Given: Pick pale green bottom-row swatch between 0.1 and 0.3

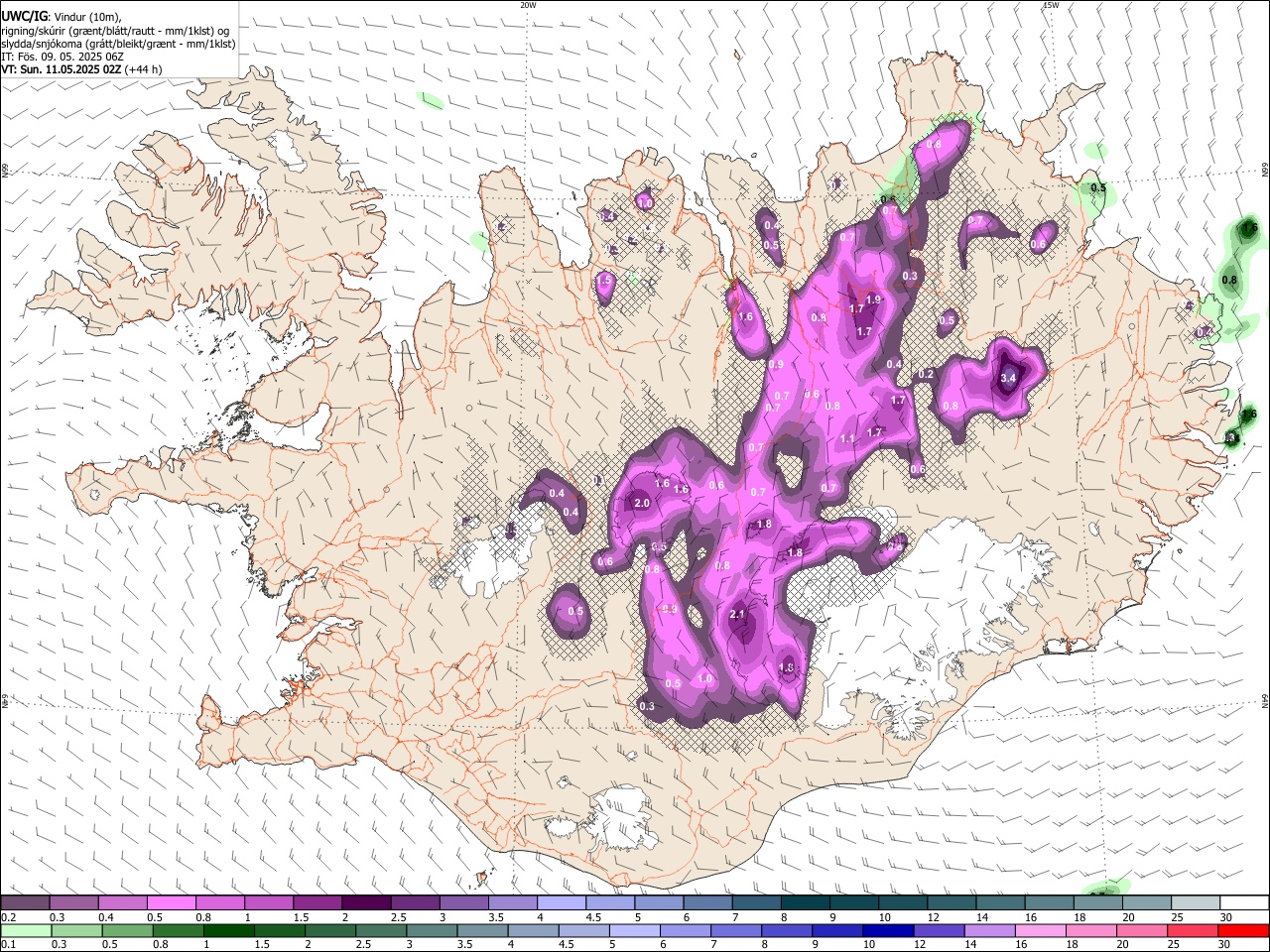Looking at the screenshot, I should click(26, 930).
